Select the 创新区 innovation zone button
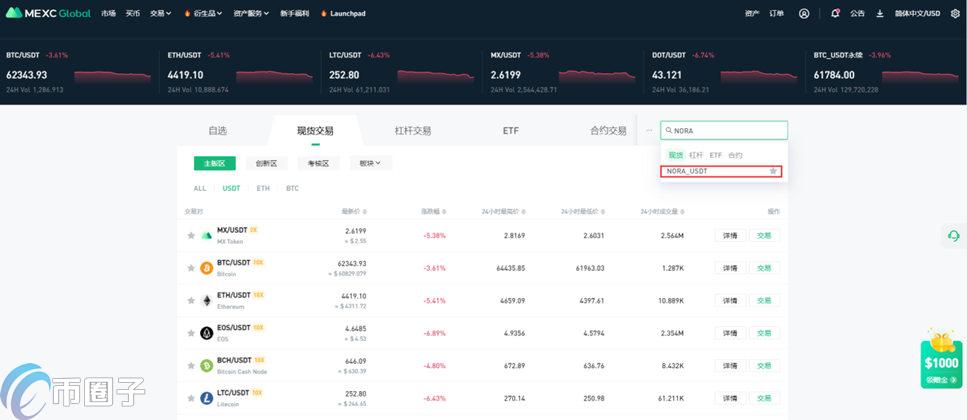This screenshot has width=967, height=420. [x=266, y=163]
